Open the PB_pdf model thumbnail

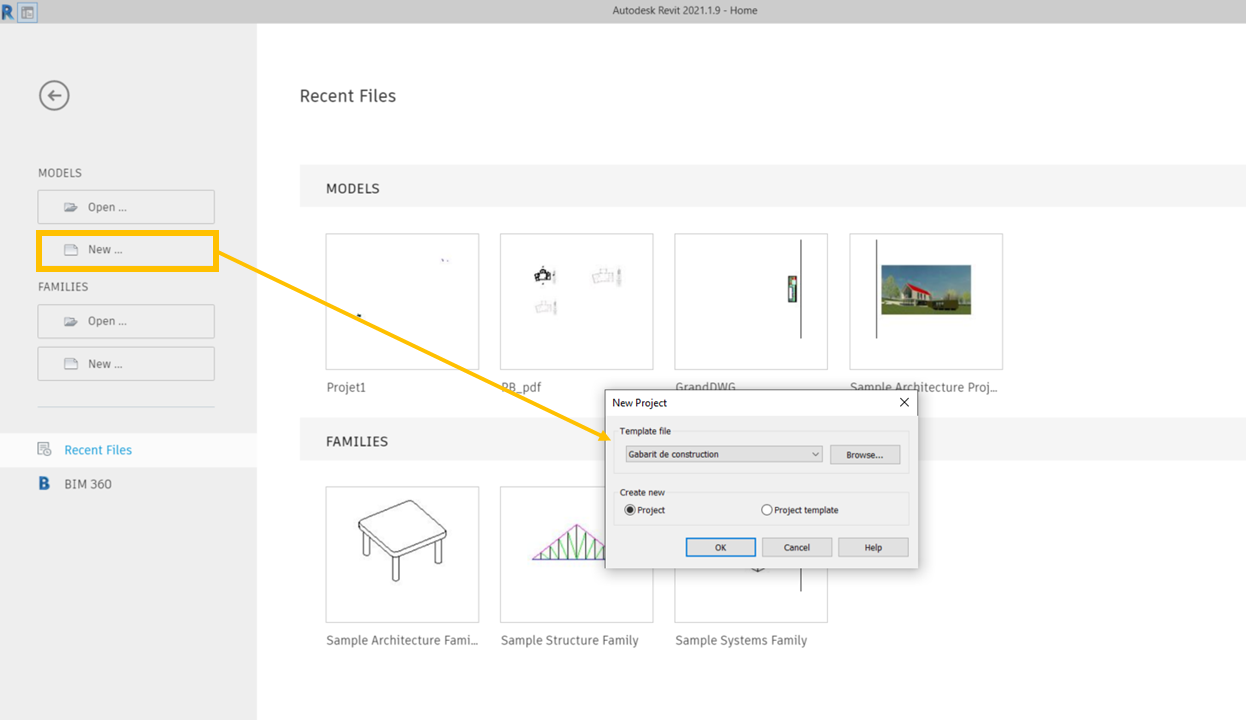pos(577,302)
